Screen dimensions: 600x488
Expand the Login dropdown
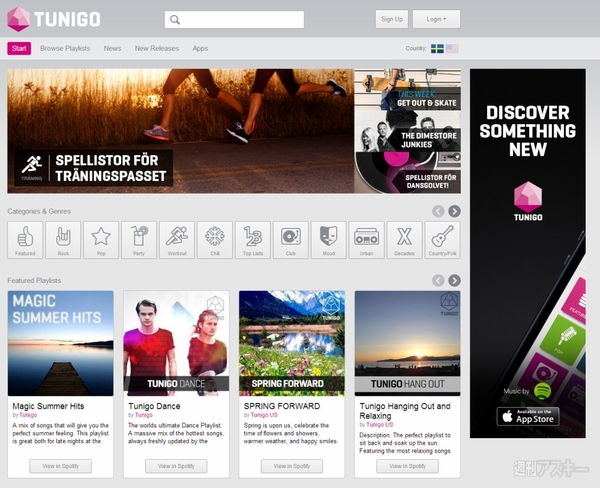pos(436,19)
